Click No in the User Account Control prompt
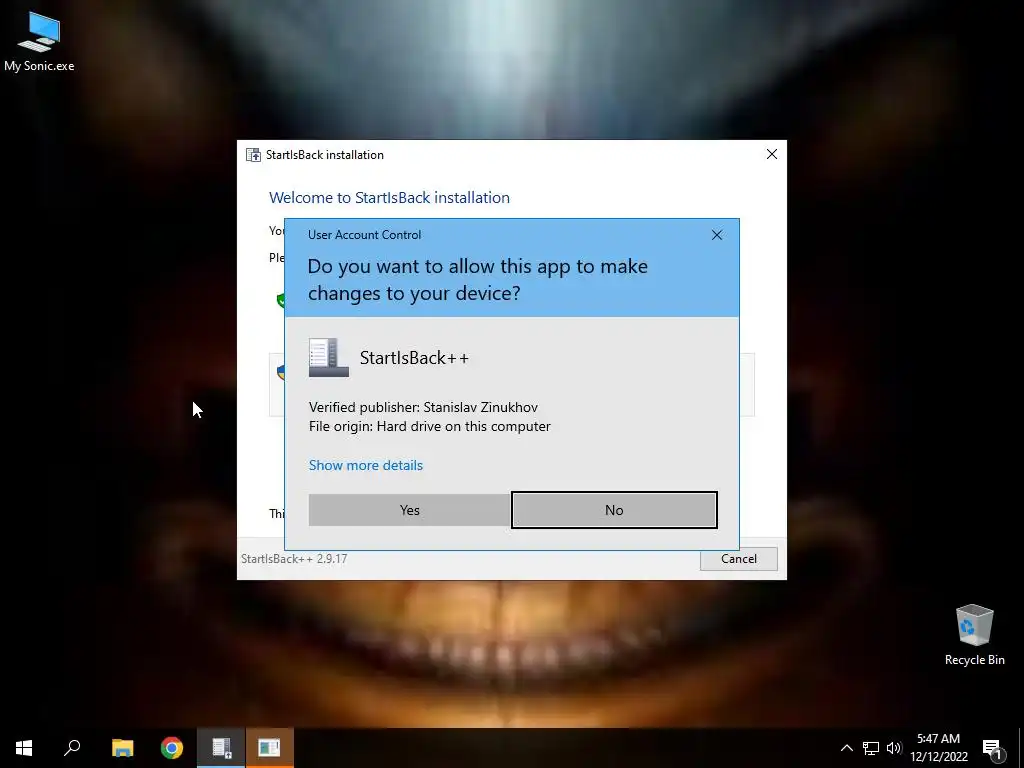Image resolution: width=1024 pixels, height=768 pixels. [x=614, y=510]
